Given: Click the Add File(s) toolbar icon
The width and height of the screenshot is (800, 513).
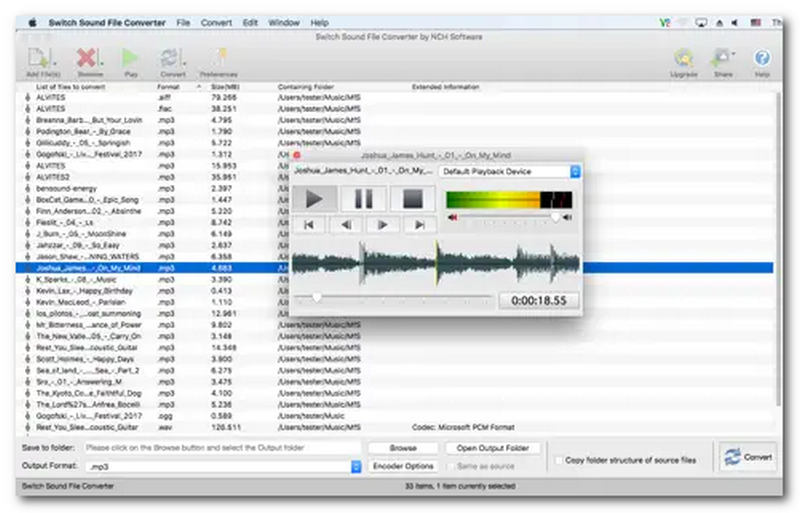Looking at the screenshot, I should (x=43, y=62).
